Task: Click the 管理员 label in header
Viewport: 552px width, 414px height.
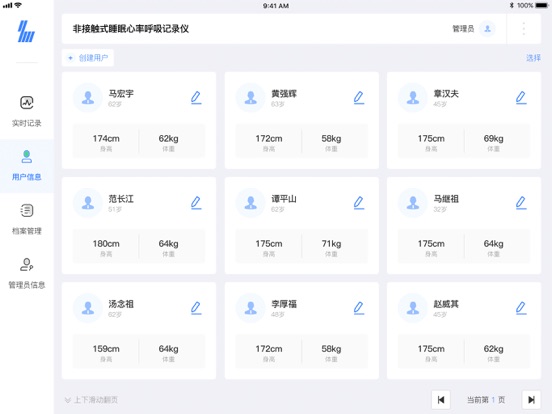Action: 463,29
